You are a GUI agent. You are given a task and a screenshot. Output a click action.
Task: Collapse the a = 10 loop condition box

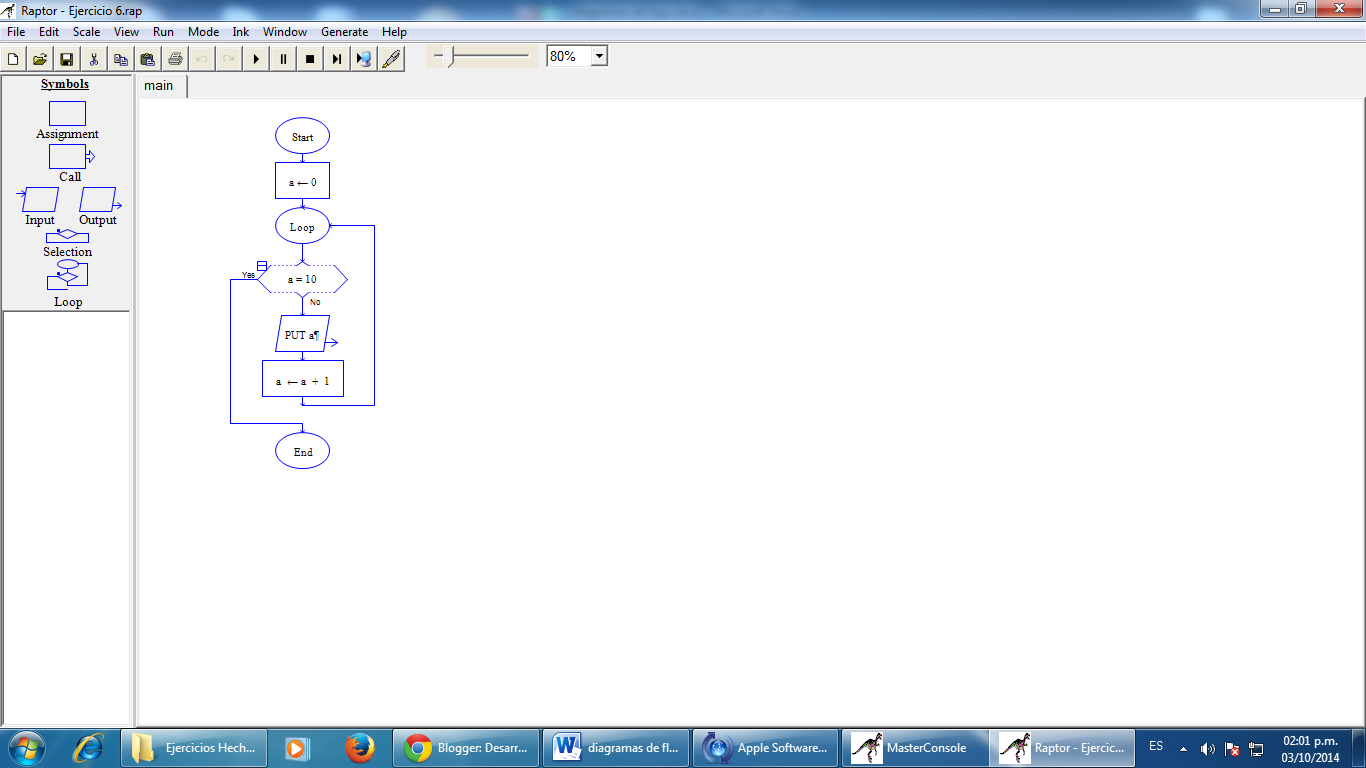pyautogui.click(x=261, y=265)
